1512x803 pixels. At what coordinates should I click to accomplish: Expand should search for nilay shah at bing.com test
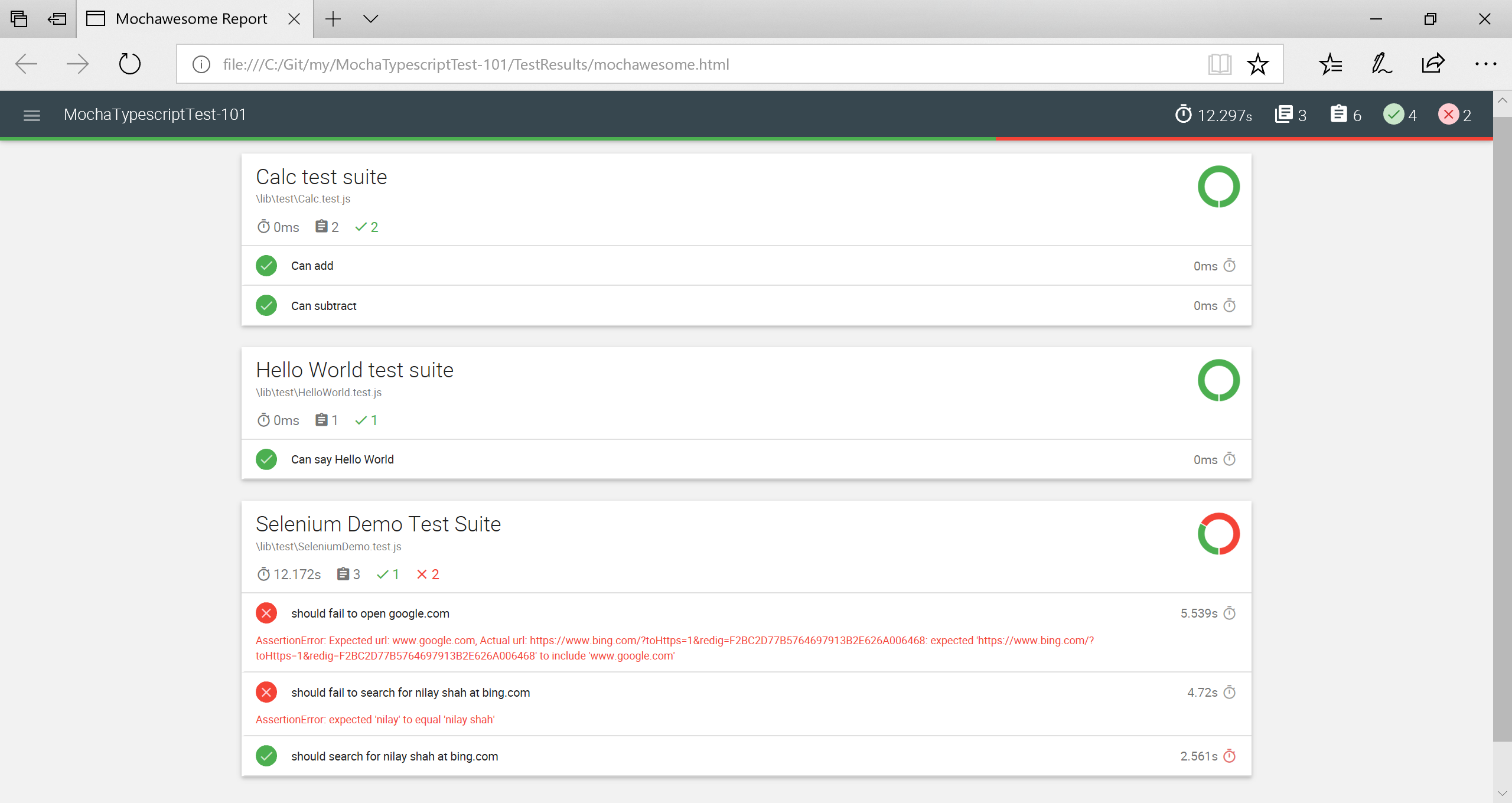pyautogui.click(x=746, y=756)
